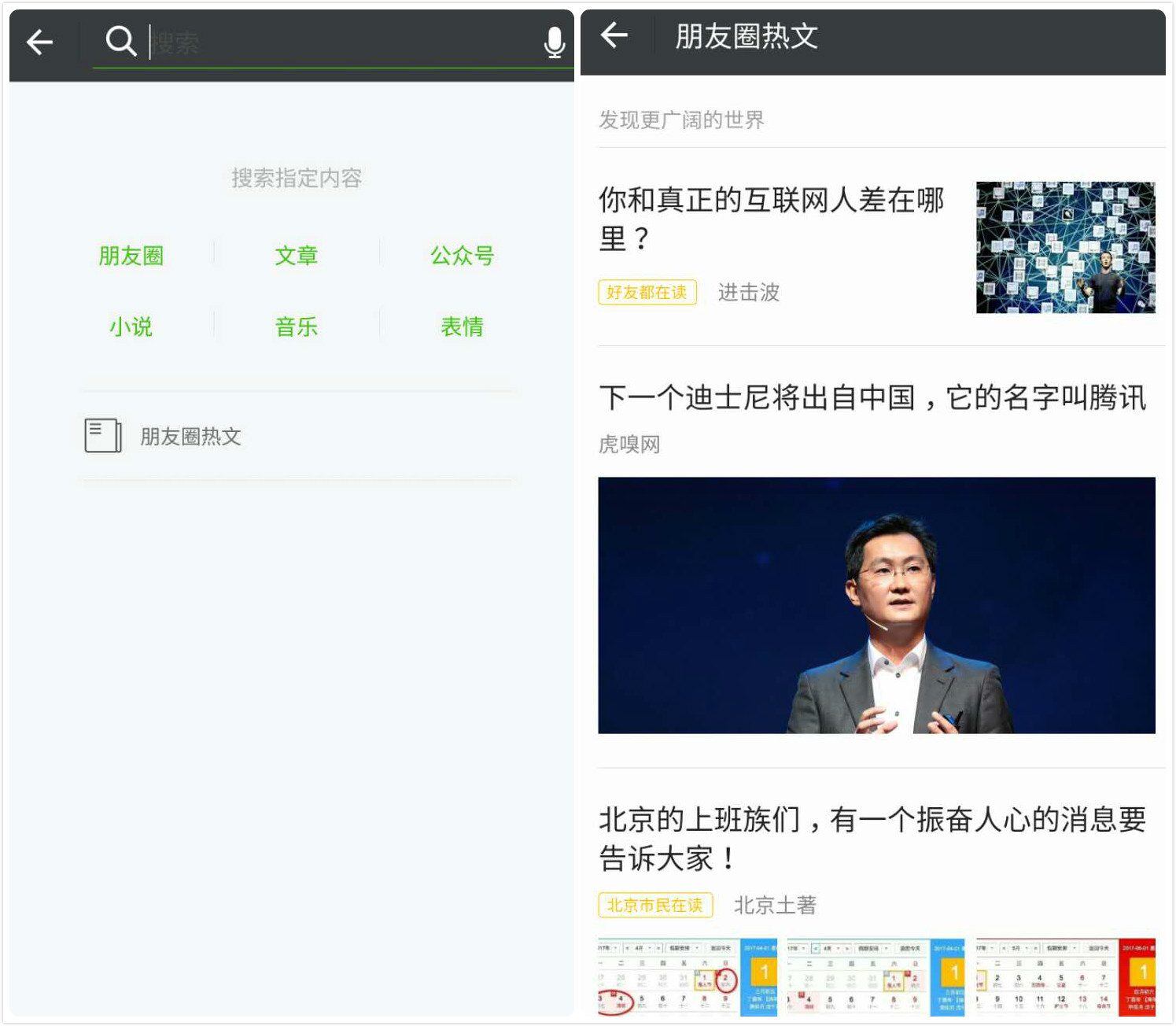Tap the source name 进击波
This screenshot has height=1026, width=1176.
click(x=749, y=292)
